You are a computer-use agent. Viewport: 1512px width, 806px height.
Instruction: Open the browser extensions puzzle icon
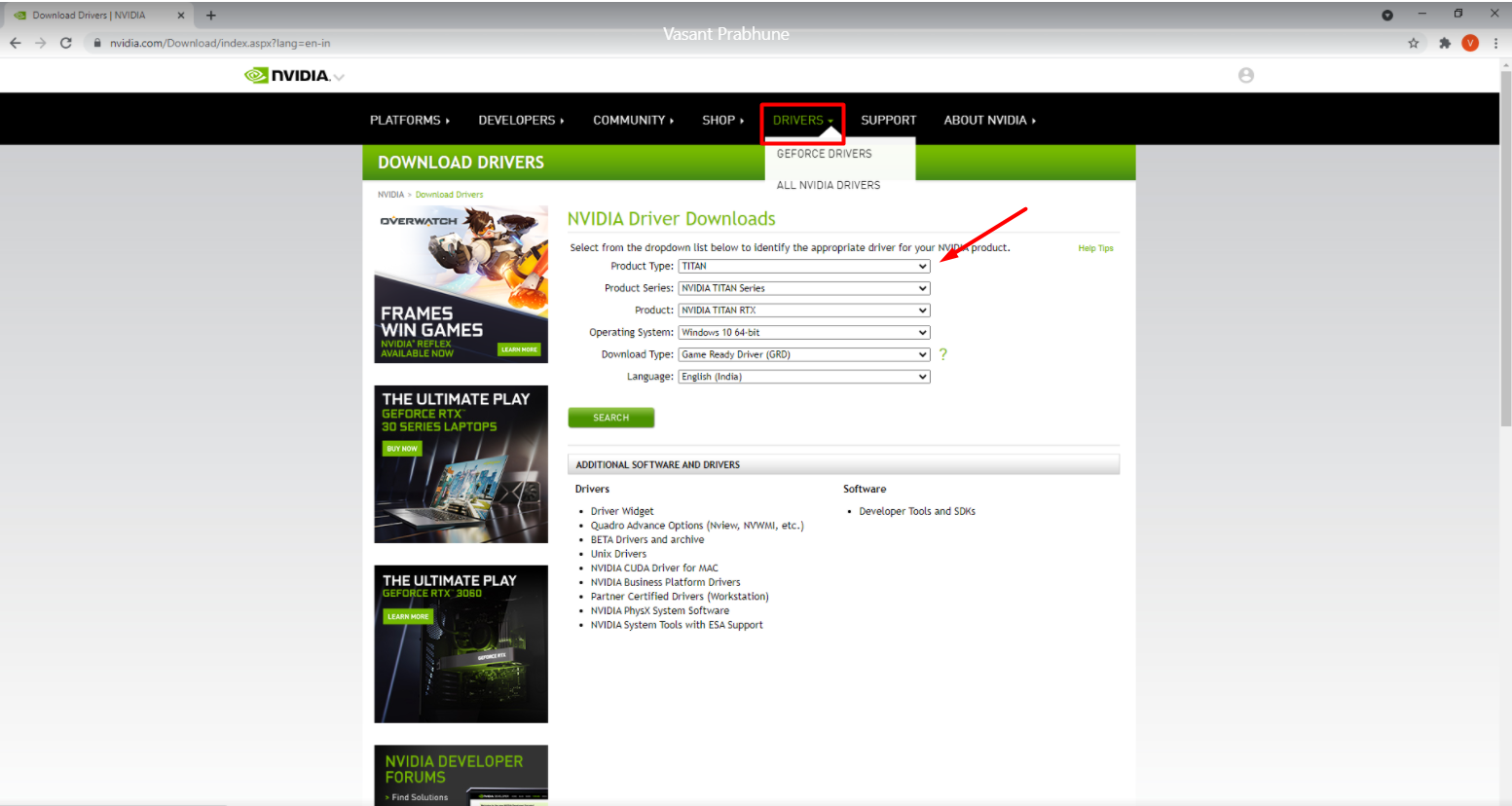coord(1444,43)
